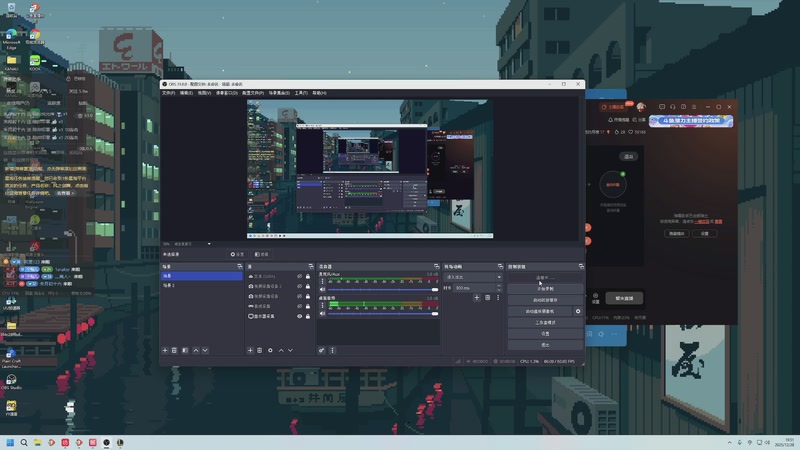Toggle lock on Display Capture source
Image resolution: width=800 pixels, height=450 pixels.
click(308, 316)
